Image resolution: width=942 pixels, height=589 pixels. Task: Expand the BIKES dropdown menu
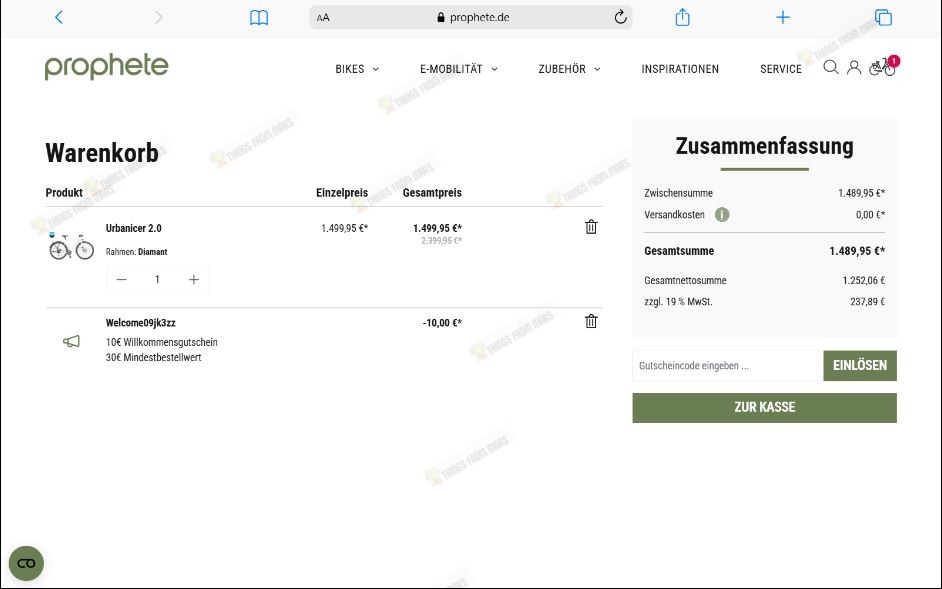click(357, 69)
